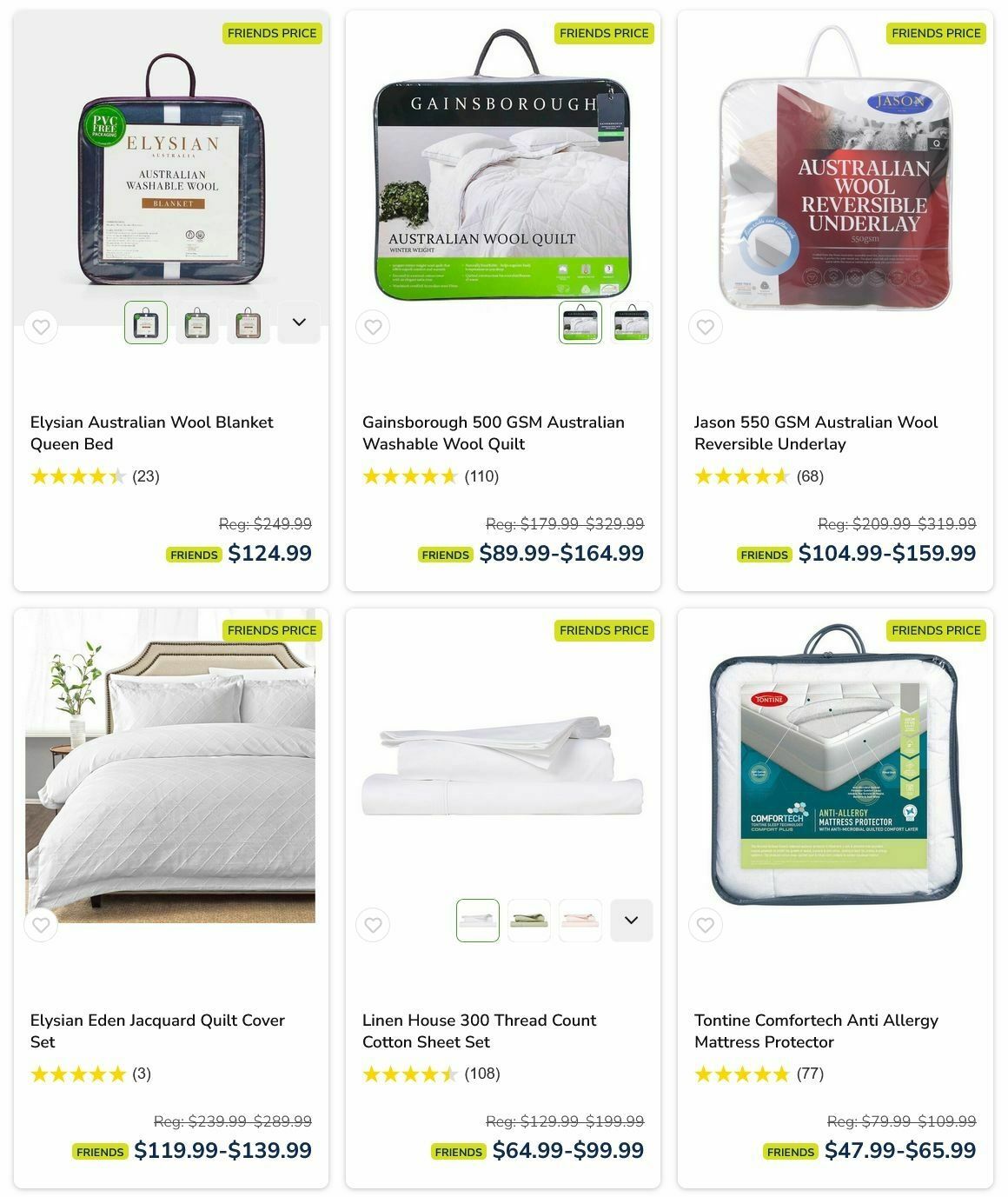This screenshot has width=1008, height=1197.
Task: Click Friends Price badge on Jason Underlay
Action: 936,33
